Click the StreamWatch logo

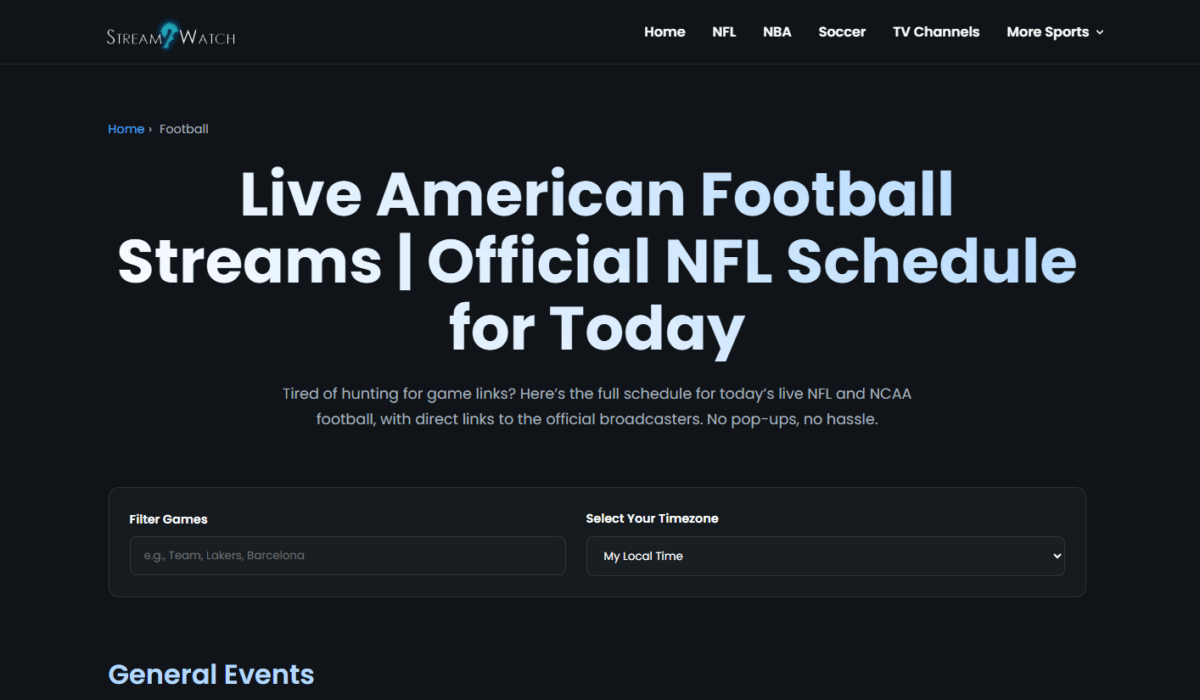coord(171,36)
